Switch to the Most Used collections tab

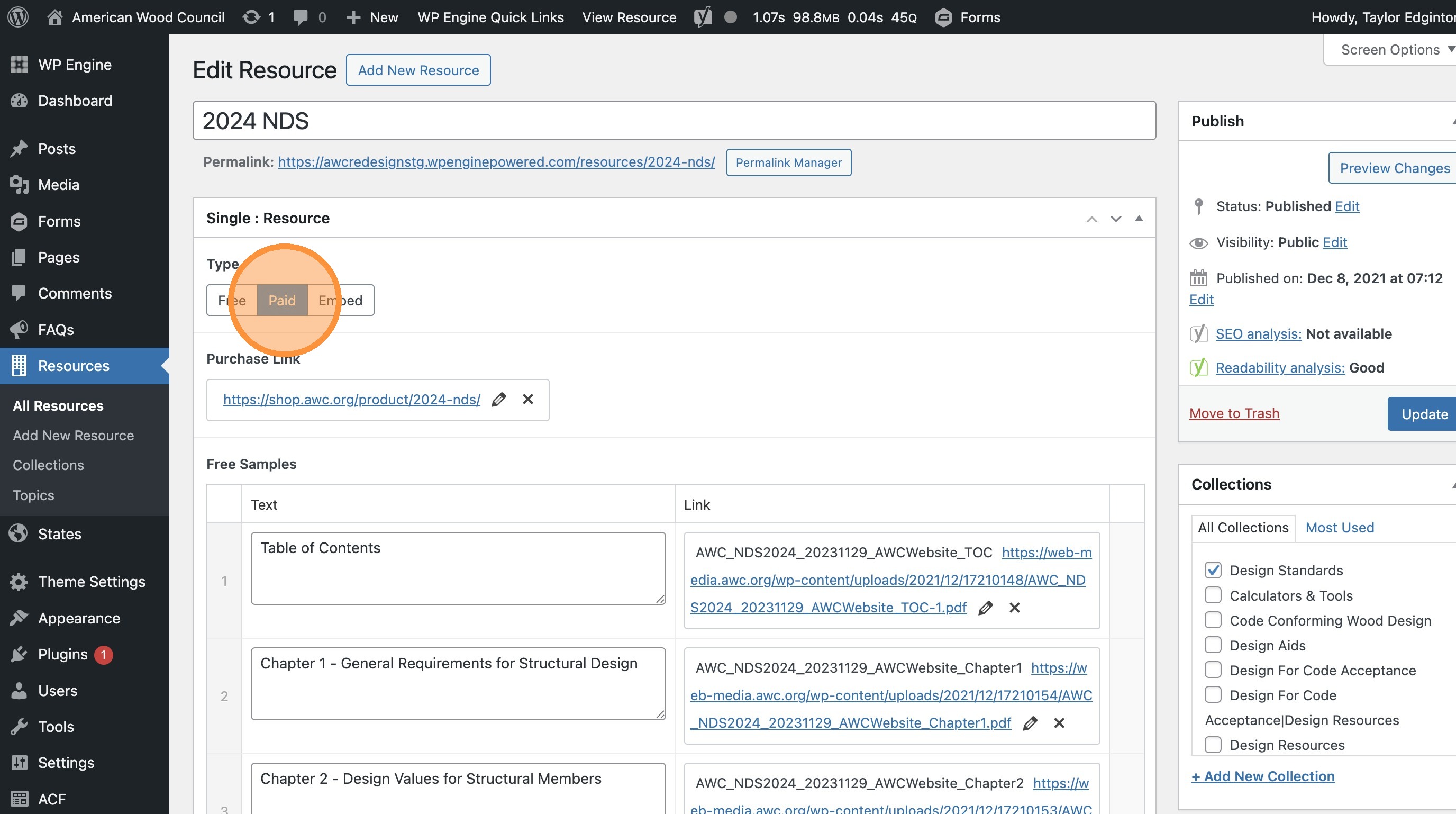click(x=1340, y=527)
